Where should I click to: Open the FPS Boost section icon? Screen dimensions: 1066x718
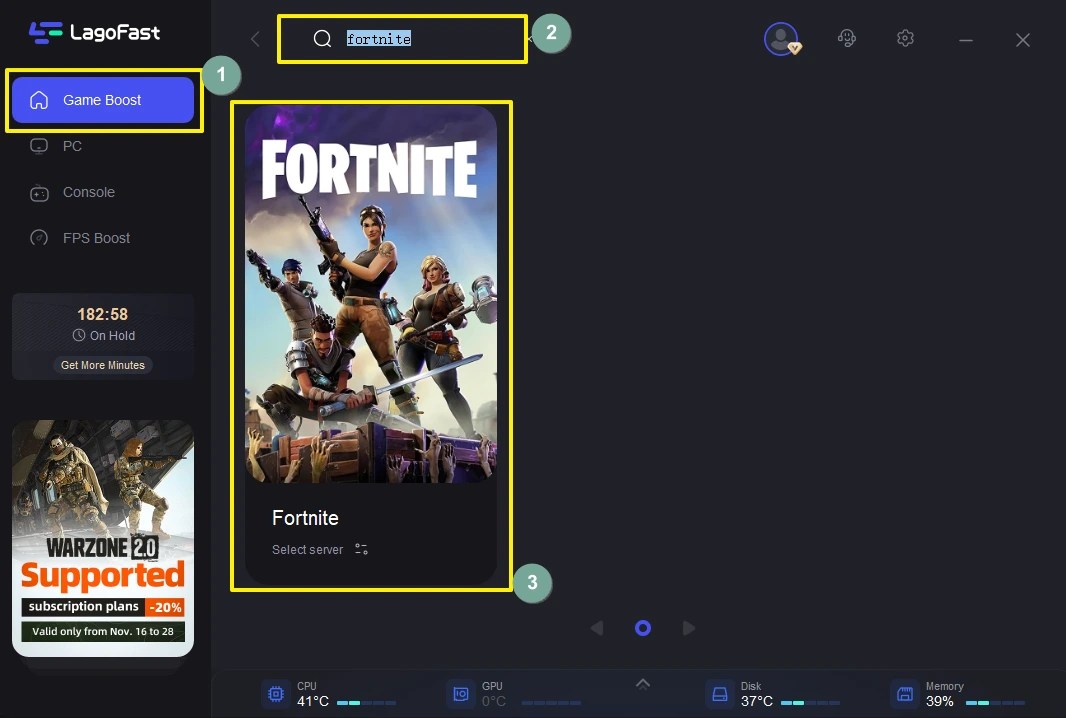tap(40, 238)
